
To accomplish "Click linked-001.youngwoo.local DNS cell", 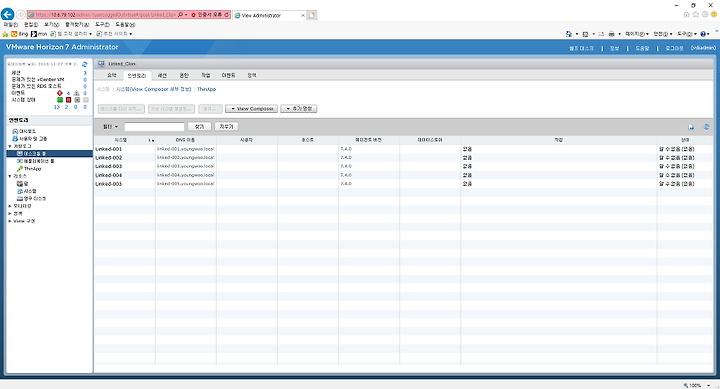I will pos(186,149).
